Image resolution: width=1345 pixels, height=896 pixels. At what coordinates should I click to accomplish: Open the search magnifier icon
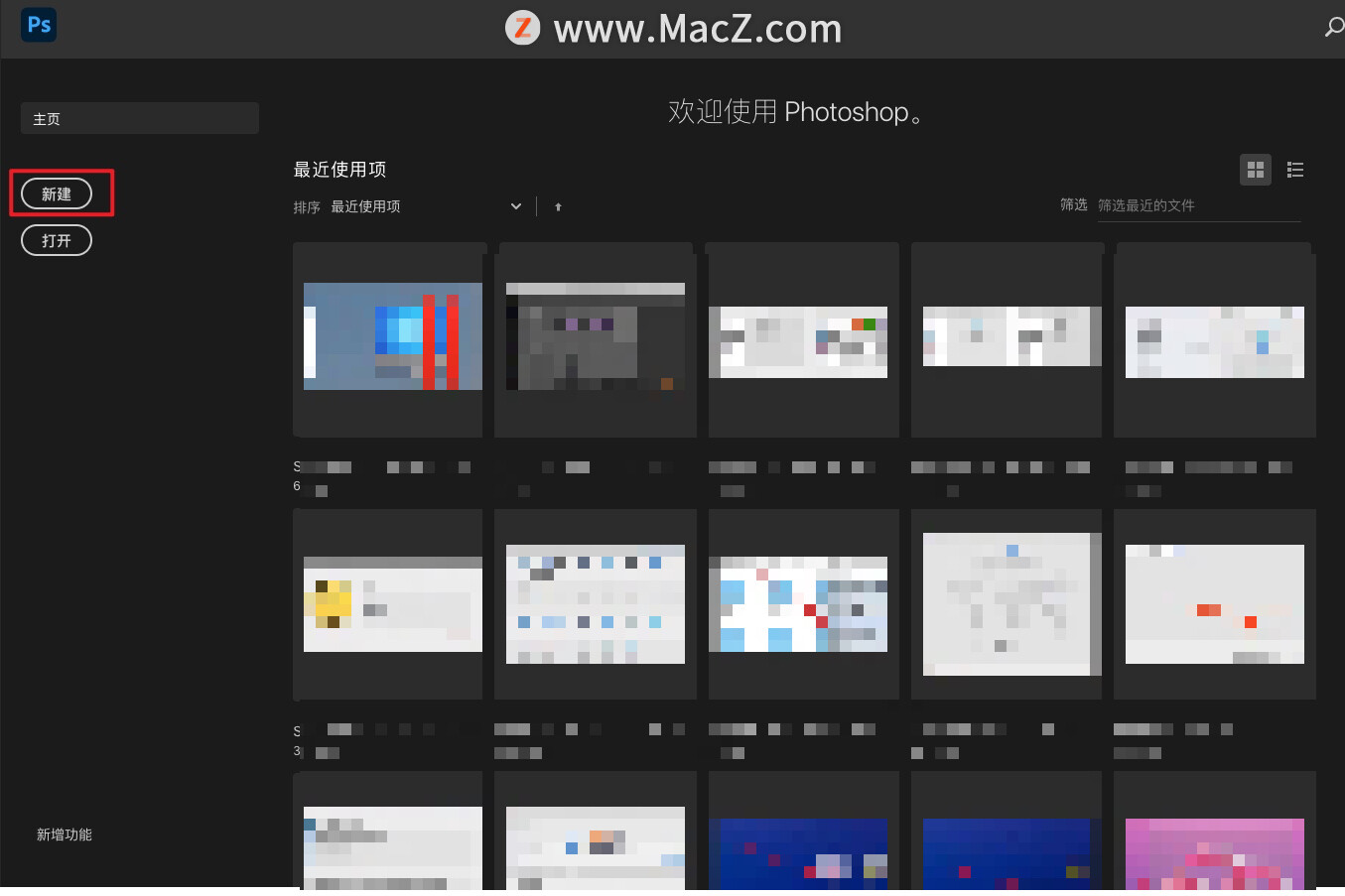1334,28
